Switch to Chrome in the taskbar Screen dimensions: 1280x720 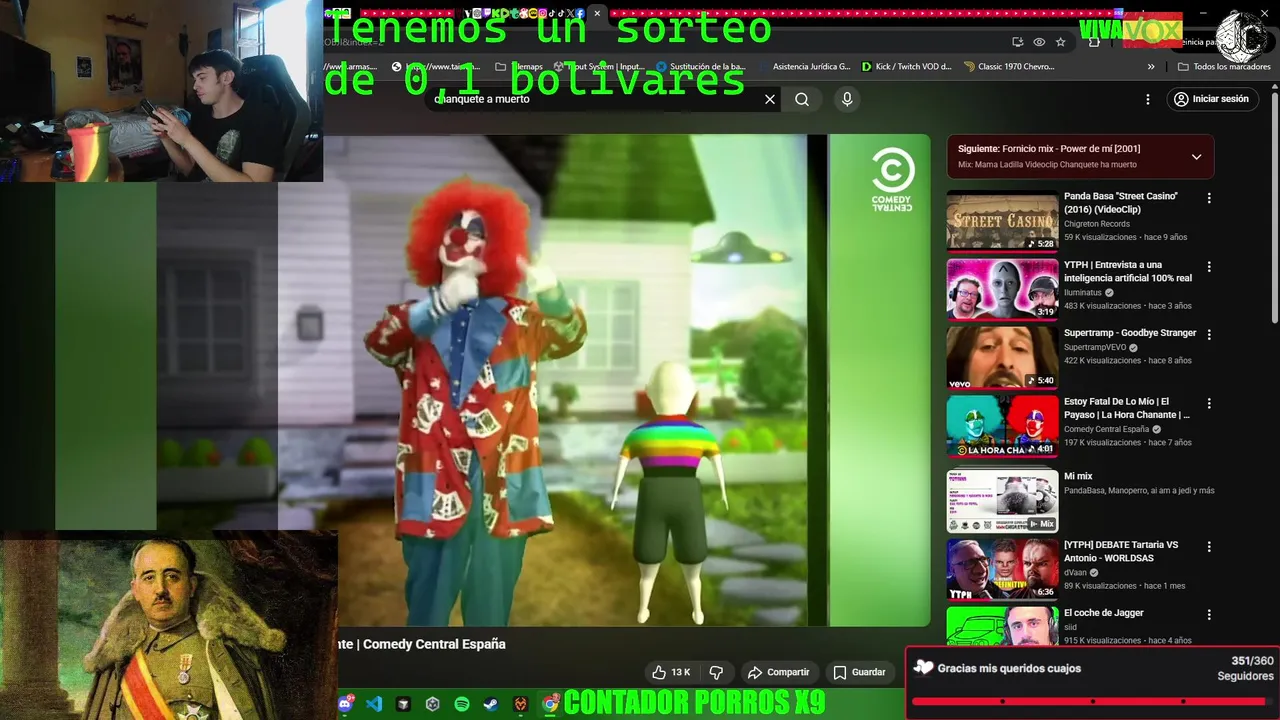550,704
